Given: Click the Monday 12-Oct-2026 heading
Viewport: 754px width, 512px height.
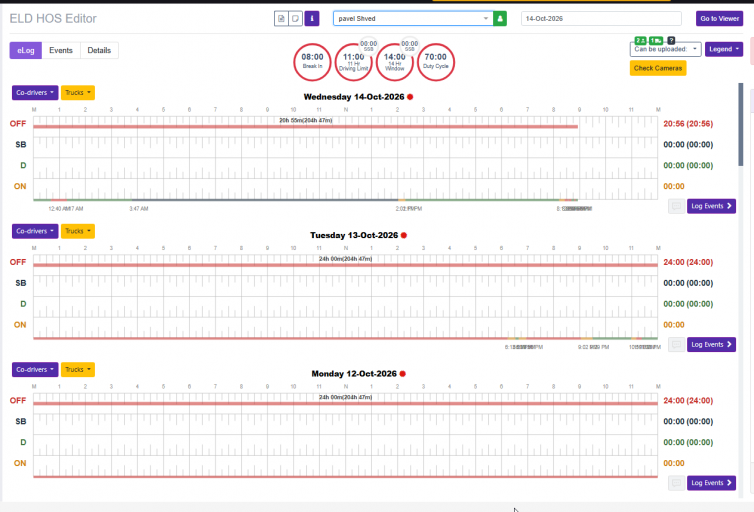Looking at the screenshot, I should tap(354, 374).
